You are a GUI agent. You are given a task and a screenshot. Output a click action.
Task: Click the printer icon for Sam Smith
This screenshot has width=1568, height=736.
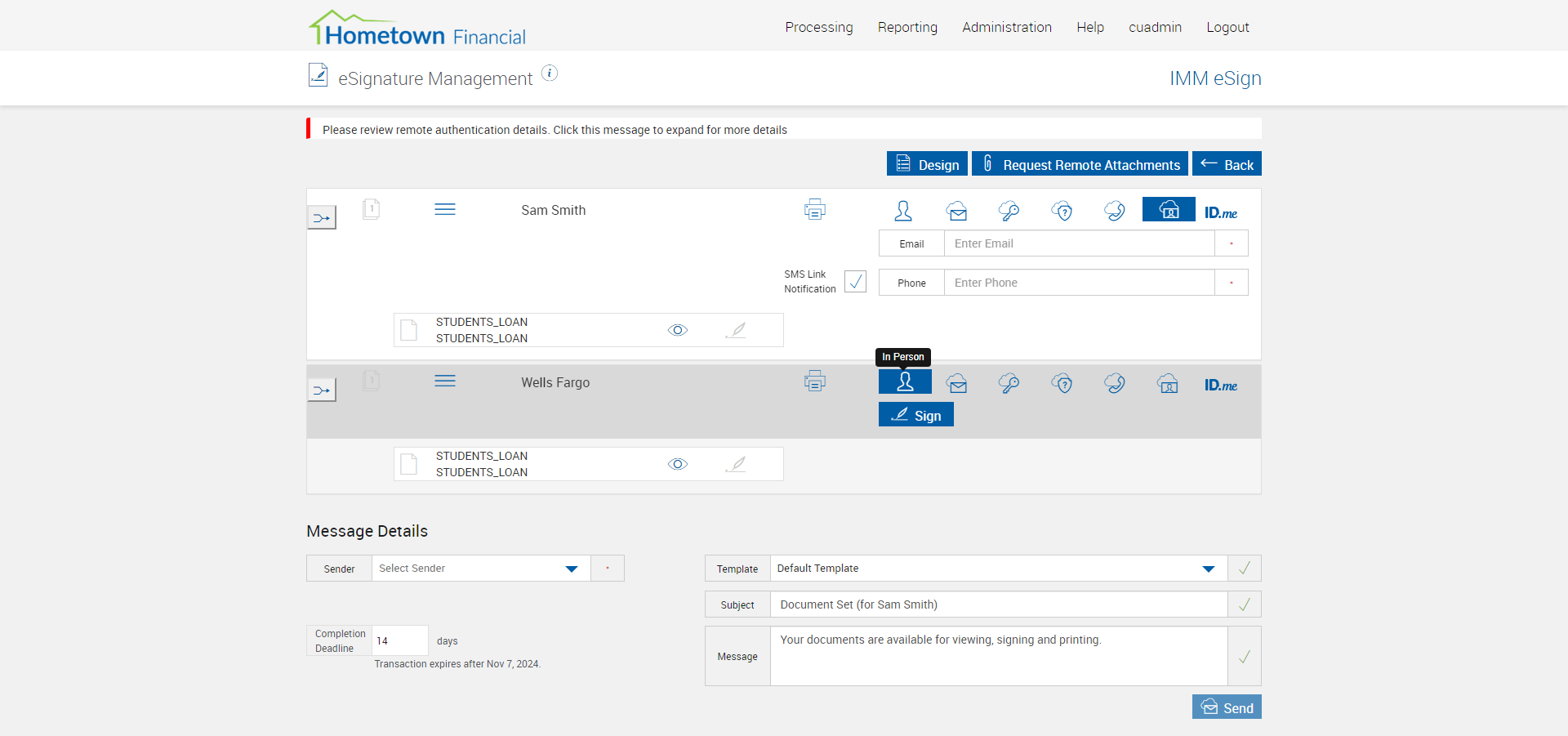(815, 210)
